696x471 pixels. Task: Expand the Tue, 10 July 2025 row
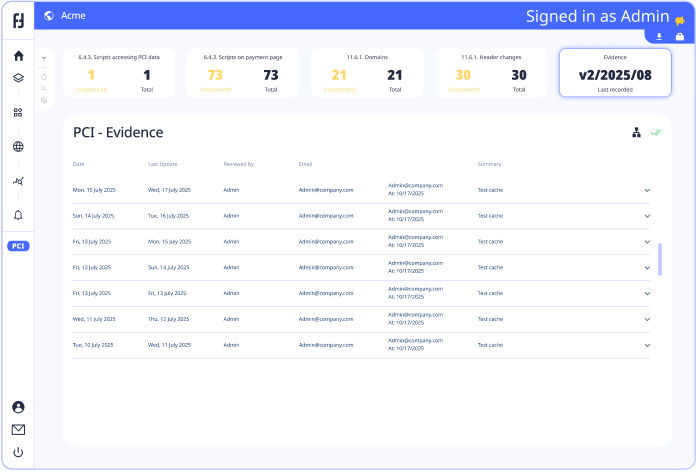tap(647, 345)
